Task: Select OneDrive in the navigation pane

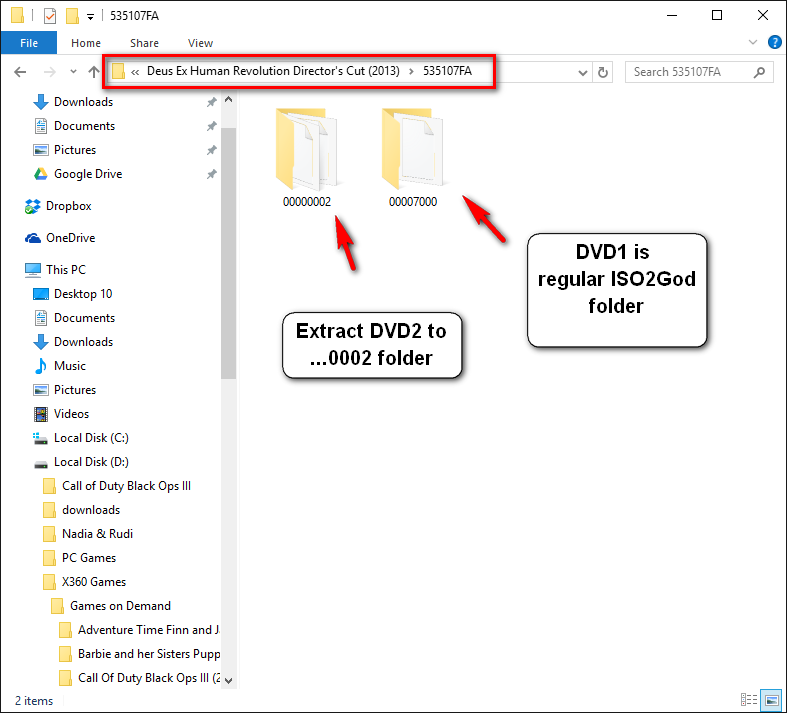Action: [70, 238]
